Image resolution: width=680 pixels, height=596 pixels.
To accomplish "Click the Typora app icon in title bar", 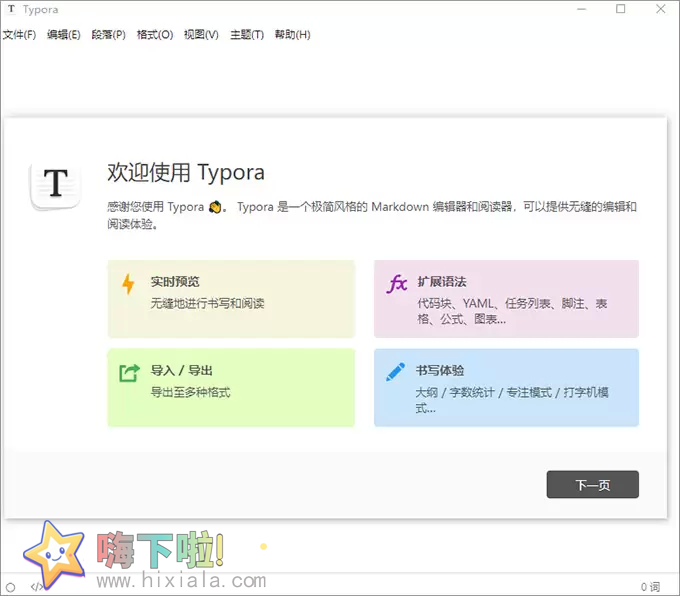I will [11, 9].
